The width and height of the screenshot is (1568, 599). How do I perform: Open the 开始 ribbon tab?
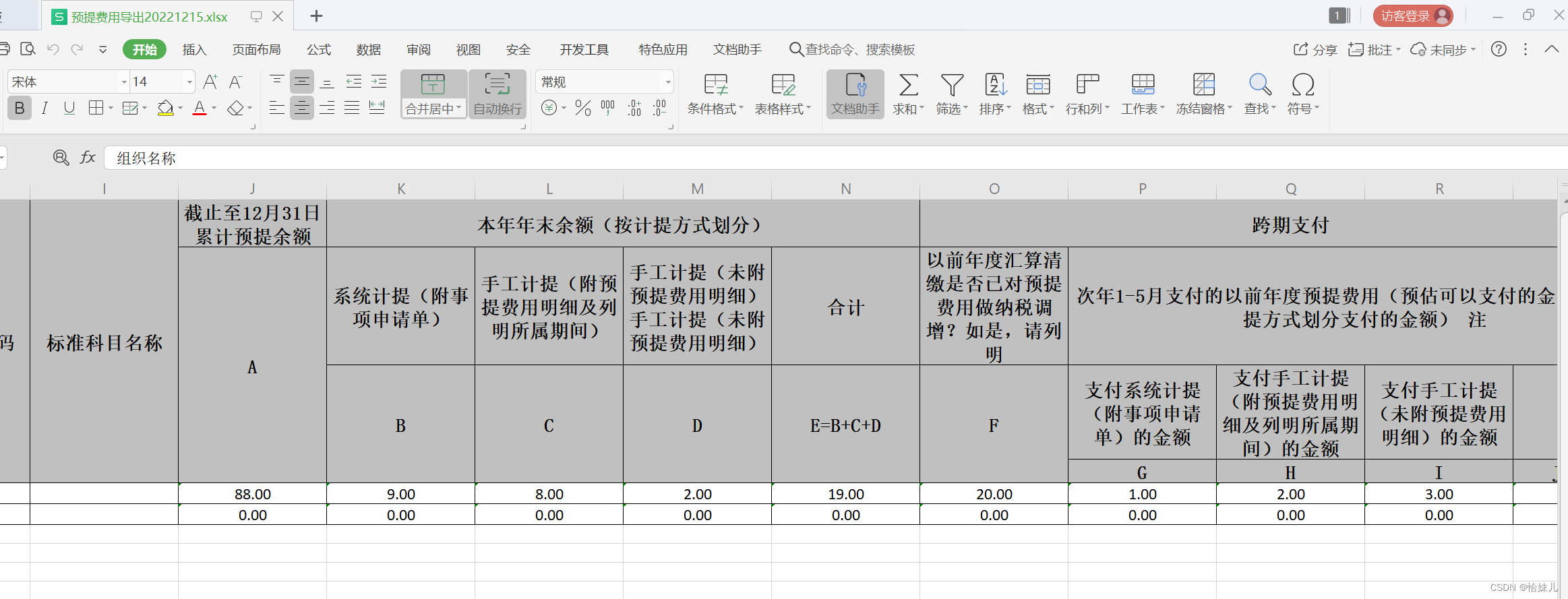tap(145, 49)
